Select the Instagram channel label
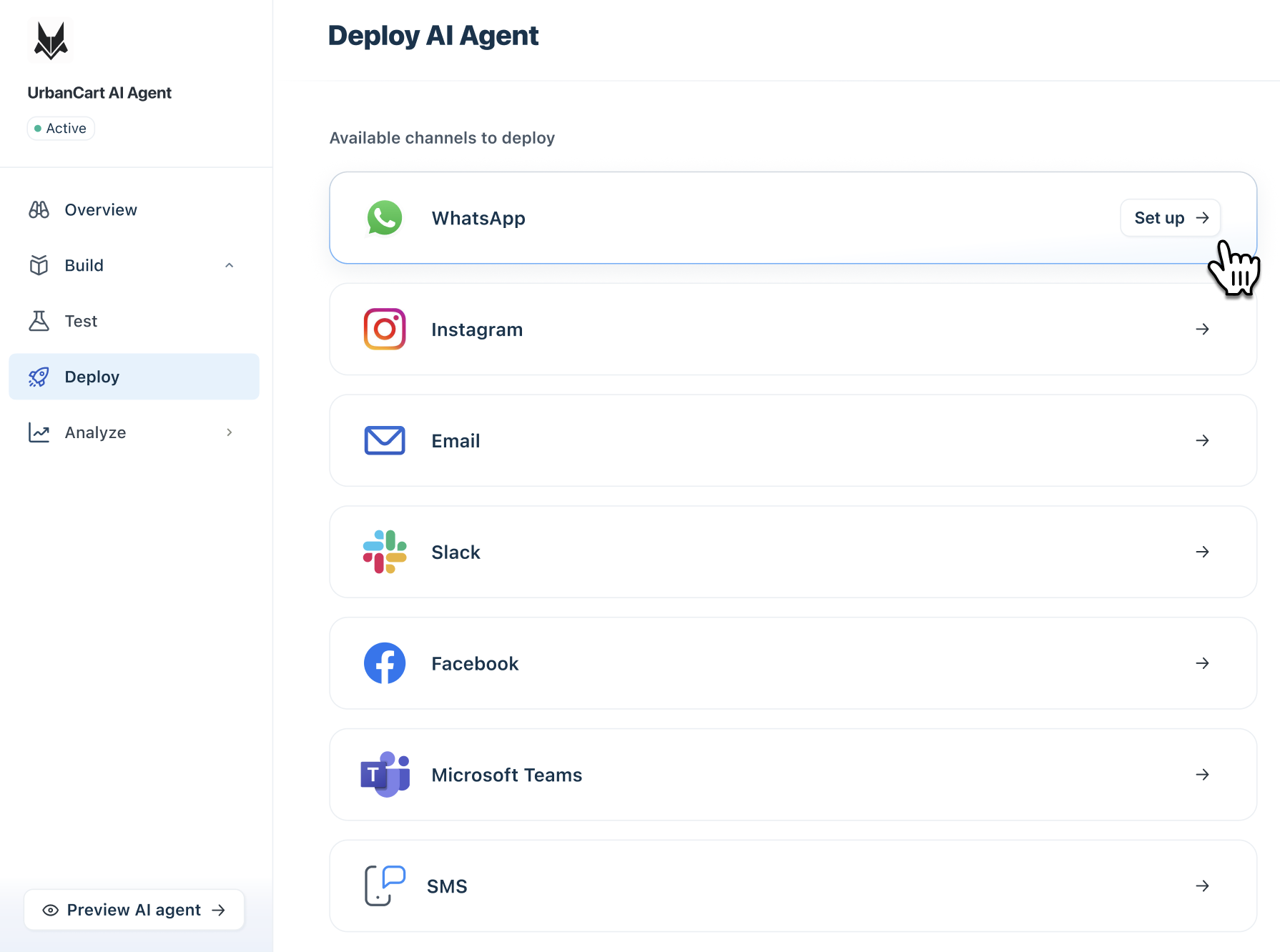This screenshot has width=1280, height=952. 477,329
